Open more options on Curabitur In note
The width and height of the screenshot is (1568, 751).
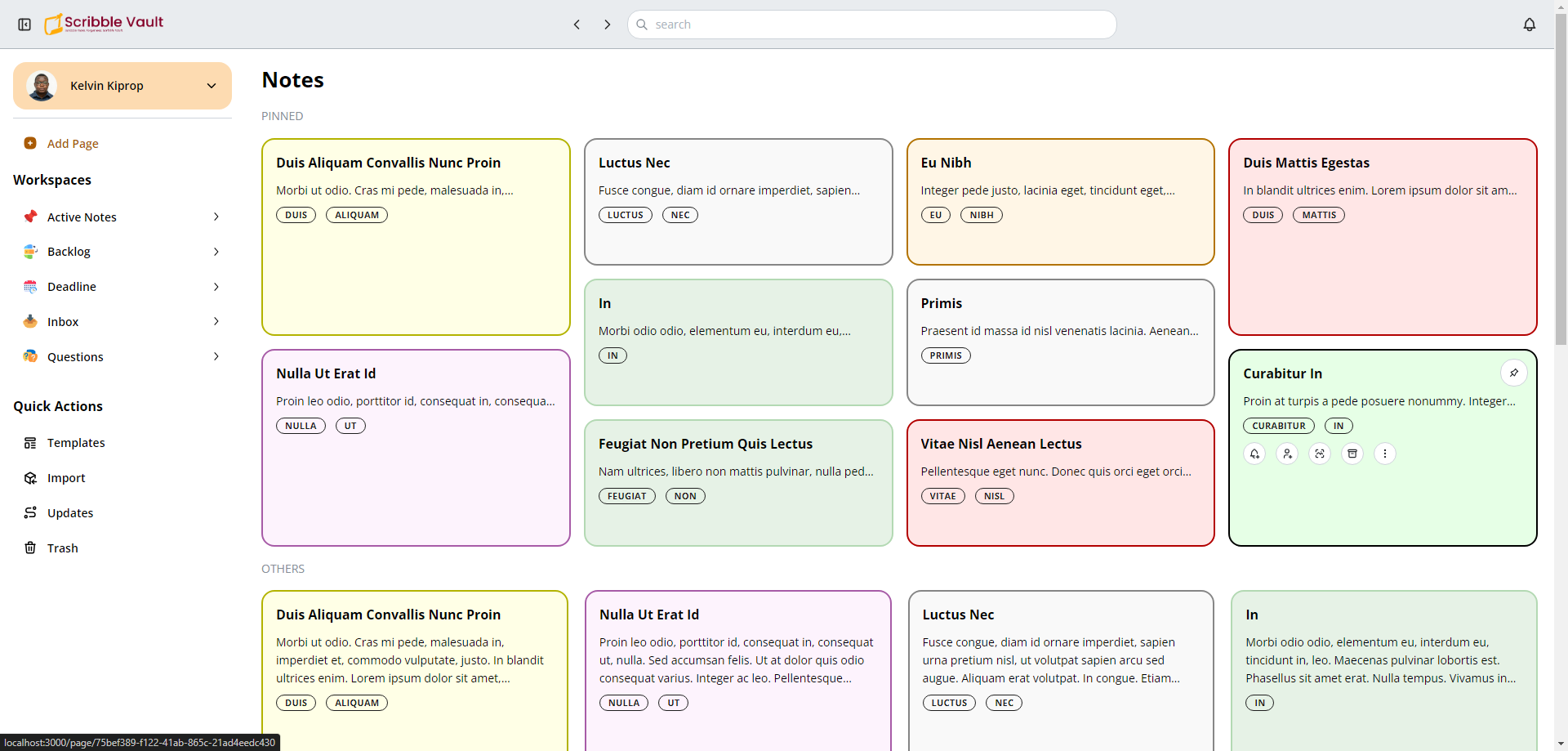tap(1385, 454)
